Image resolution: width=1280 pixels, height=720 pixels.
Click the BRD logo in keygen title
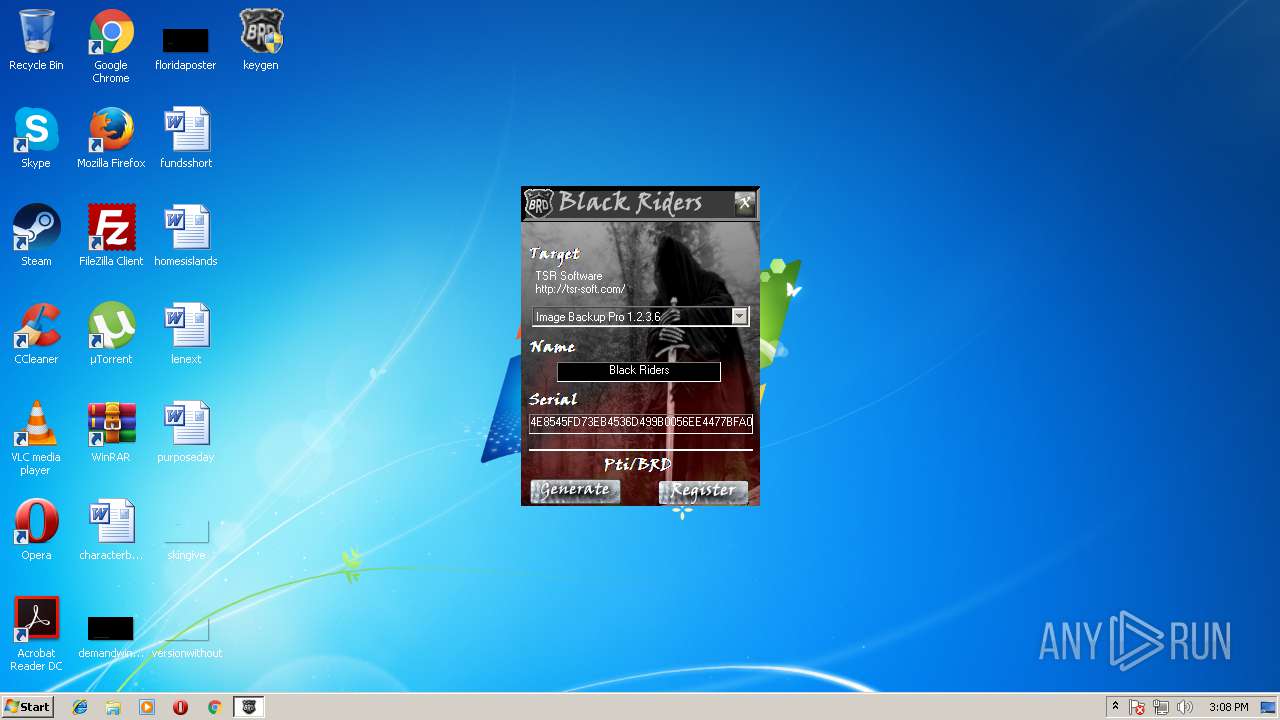point(539,204)
